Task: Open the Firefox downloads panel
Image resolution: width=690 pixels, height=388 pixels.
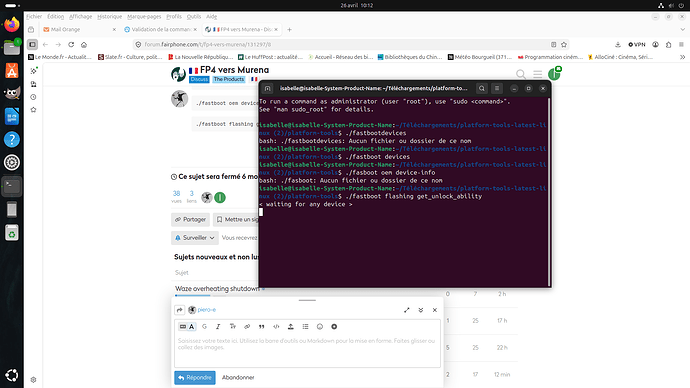Action: (618, 44)
